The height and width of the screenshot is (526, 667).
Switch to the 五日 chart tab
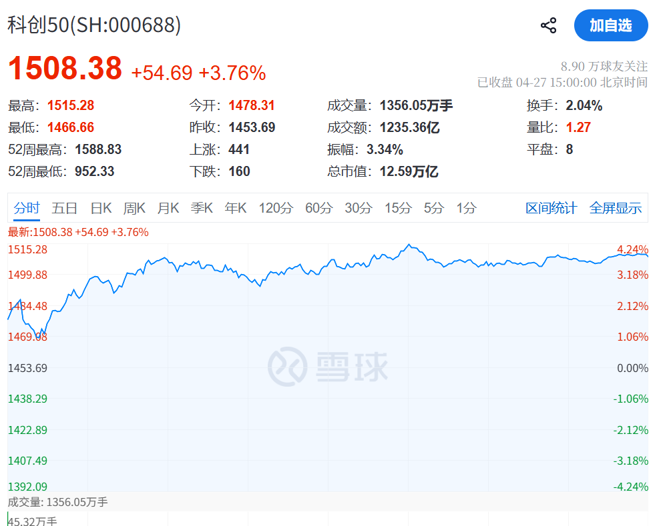tap(65, 208)
